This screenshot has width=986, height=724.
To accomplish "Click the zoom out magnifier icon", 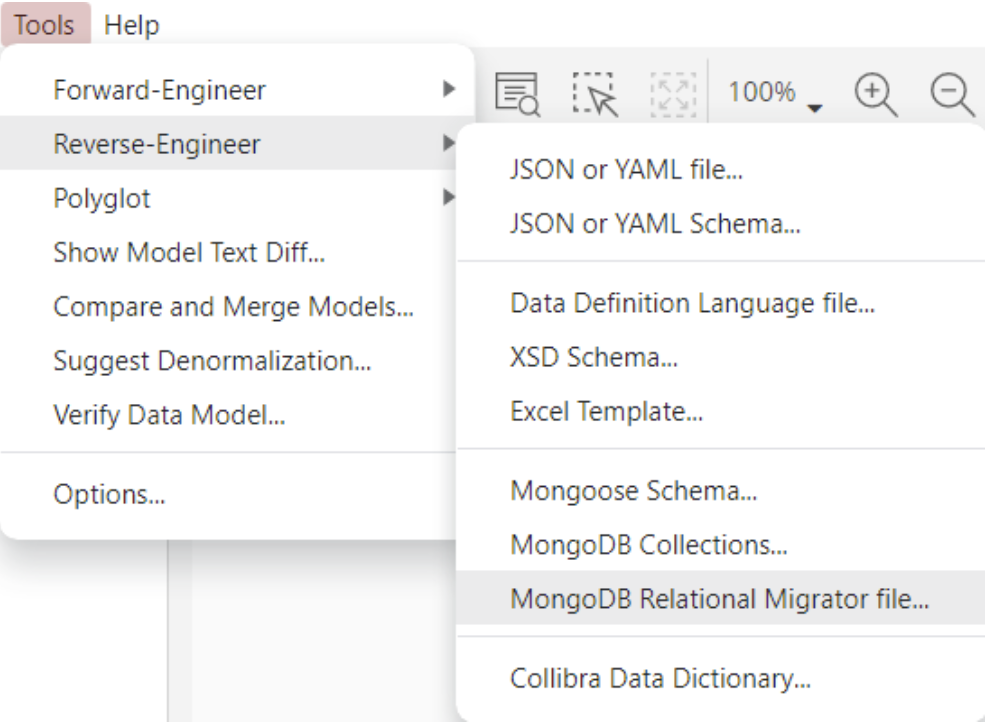I will click(x=950, y=93).
